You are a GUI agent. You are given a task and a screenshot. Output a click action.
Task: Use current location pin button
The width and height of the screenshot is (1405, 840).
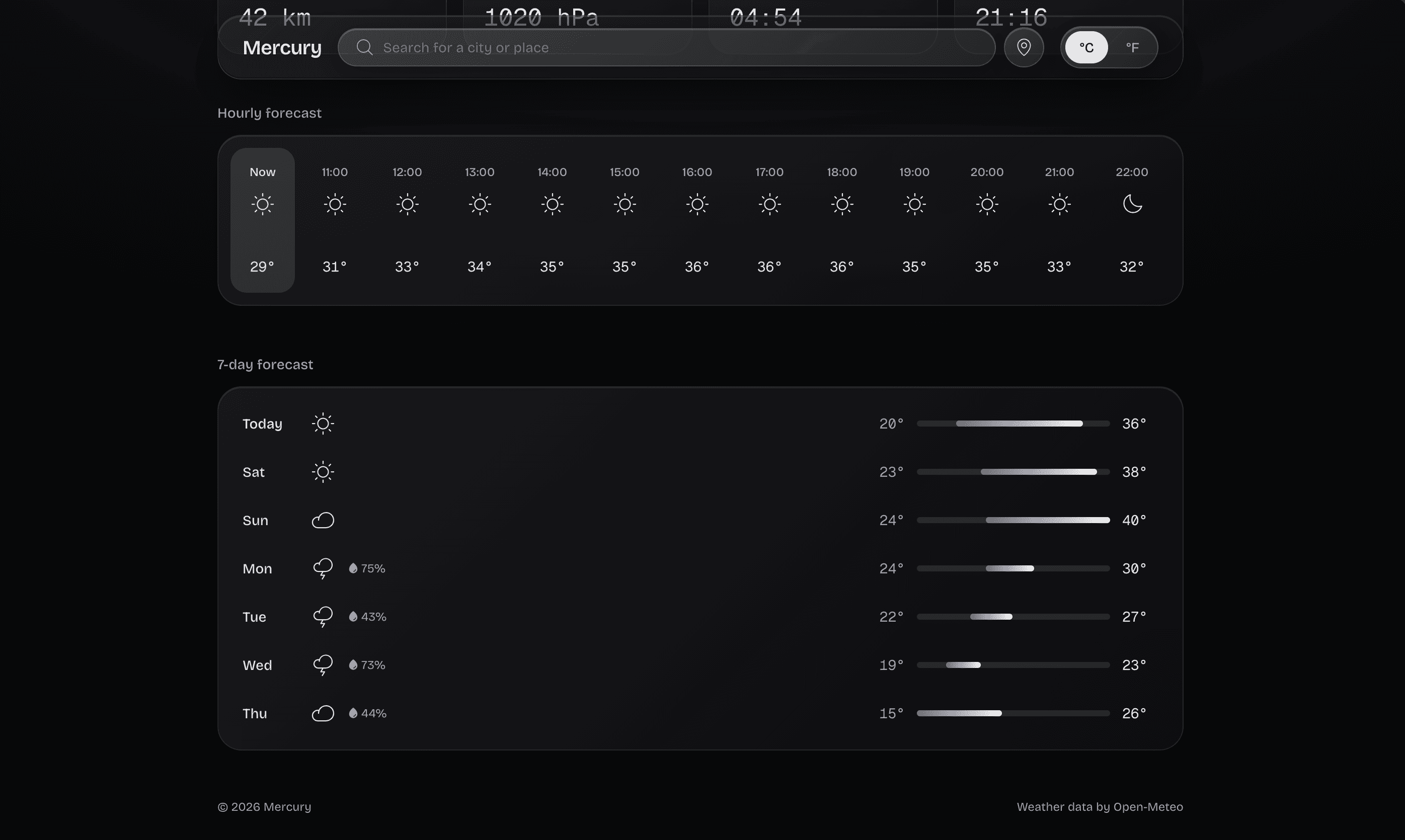1024,48
